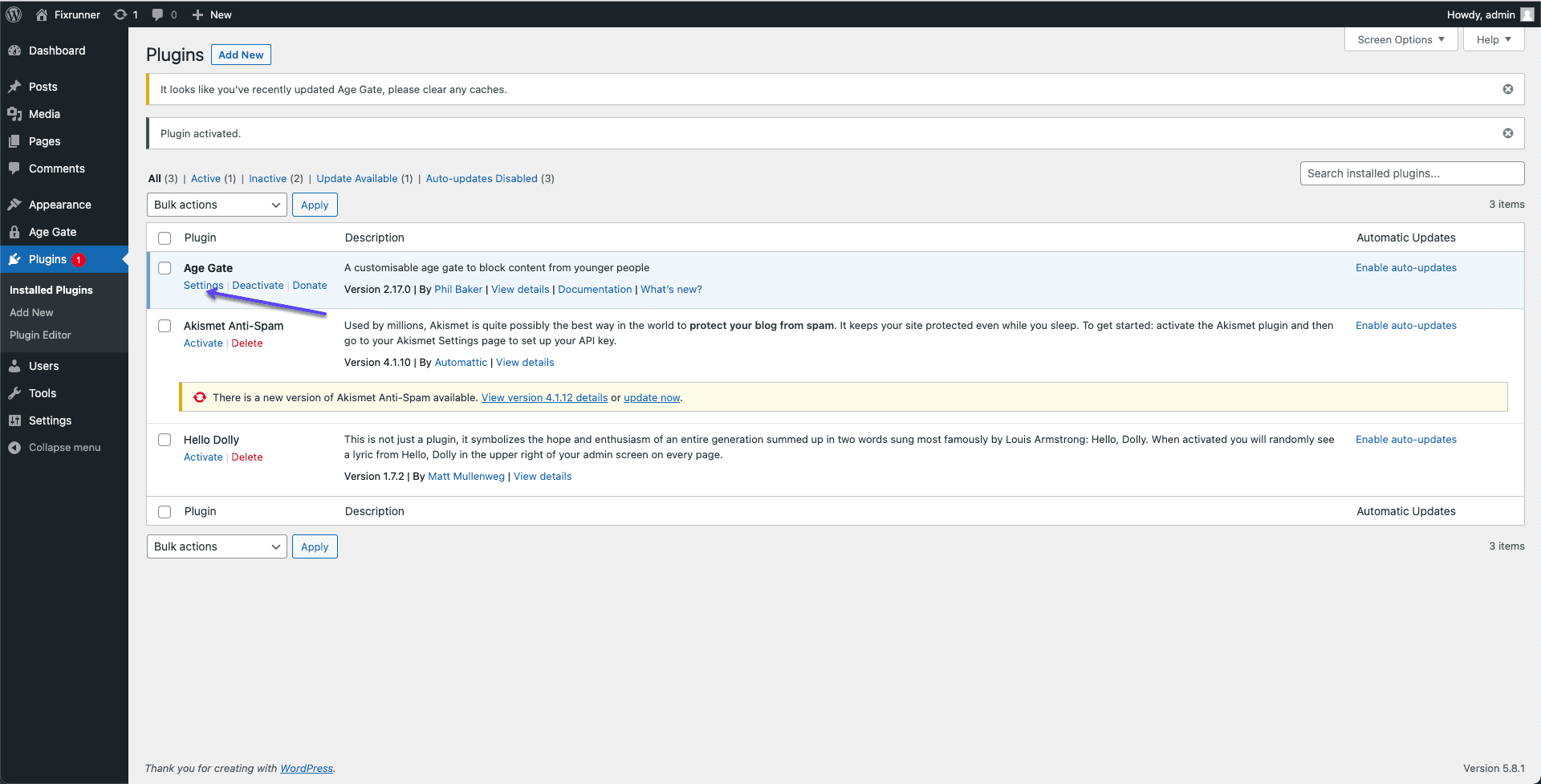Image resolution: width=1541 pixels, height=784 pixels.
Task: Toggle the select-all checkbox in table footer
Action: tap(165, 512)
